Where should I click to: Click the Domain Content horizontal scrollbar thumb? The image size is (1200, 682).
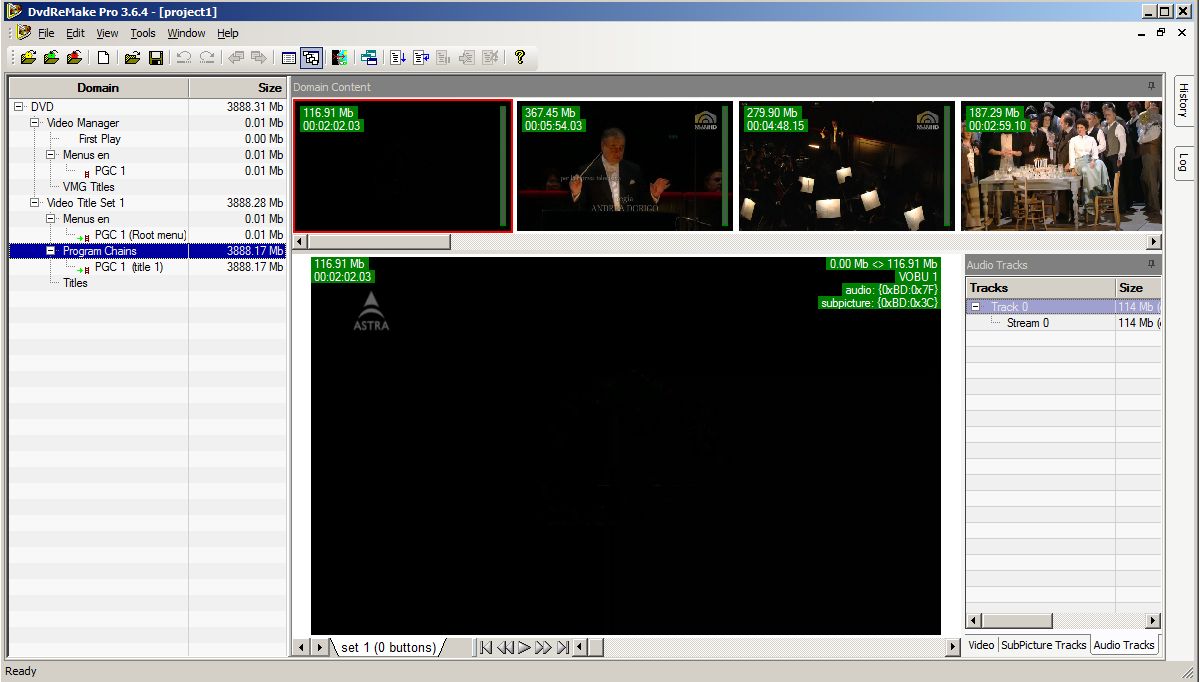379,242
